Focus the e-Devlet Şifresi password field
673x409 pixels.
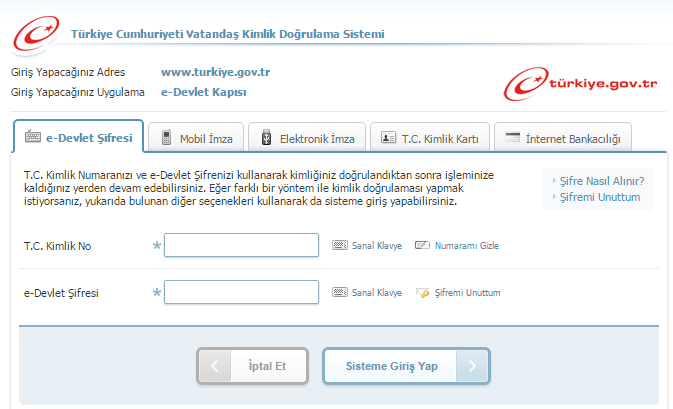point(241,292)
